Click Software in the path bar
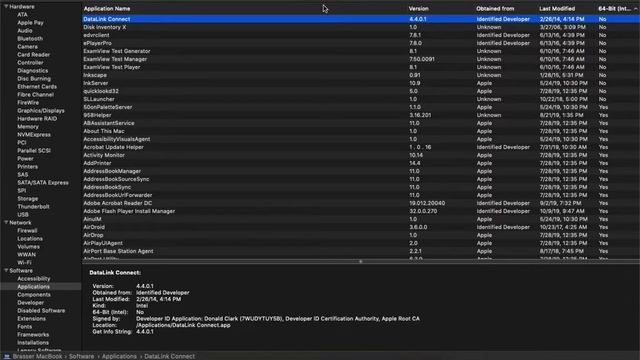 point(81,356)
